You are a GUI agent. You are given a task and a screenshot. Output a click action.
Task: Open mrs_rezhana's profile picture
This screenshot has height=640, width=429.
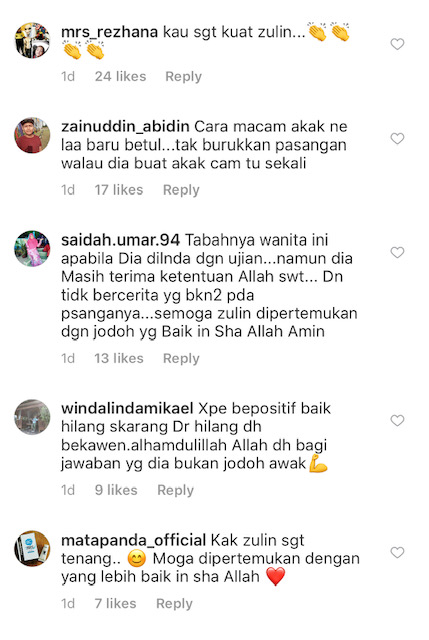pos(32,40)
